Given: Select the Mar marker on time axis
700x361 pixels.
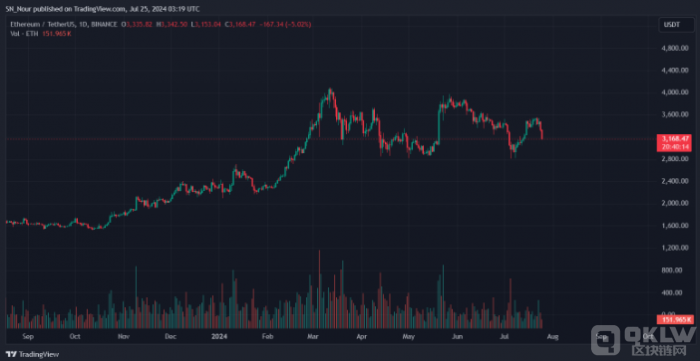Looking at the screenshot, I should 314,336.
